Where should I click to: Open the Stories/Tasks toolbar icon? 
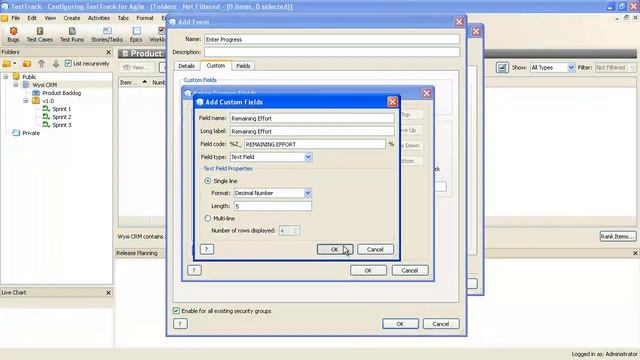[x=107, y=34]
